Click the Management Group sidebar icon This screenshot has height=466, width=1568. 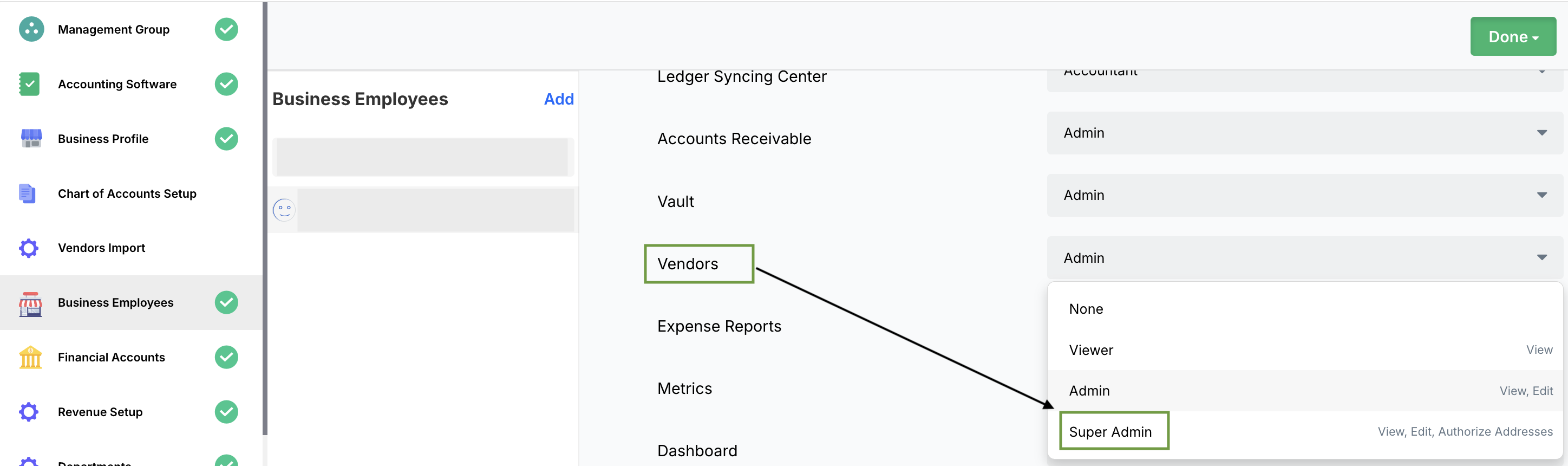[31, 29]
